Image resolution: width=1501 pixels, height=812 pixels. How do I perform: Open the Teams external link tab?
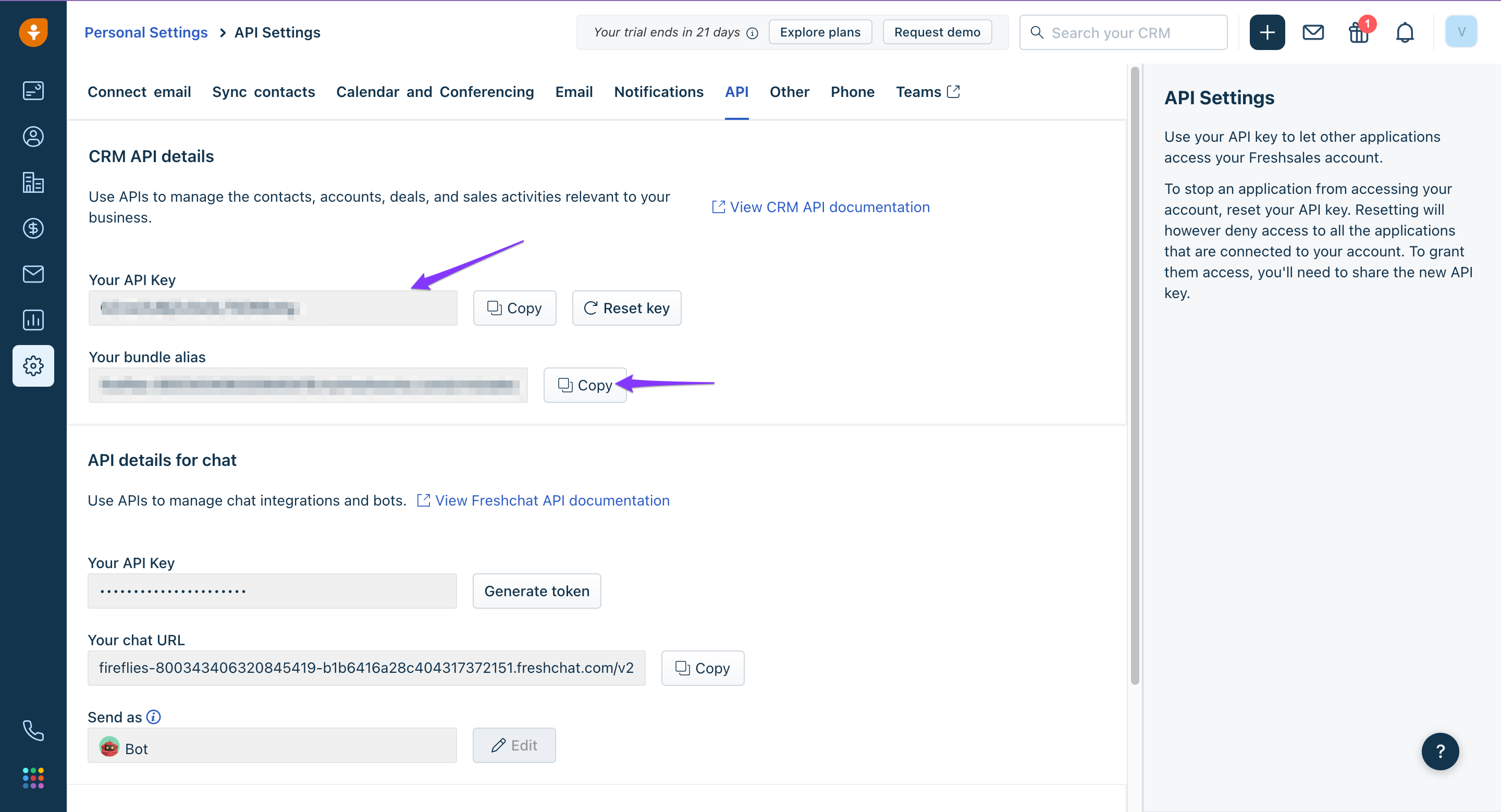pyautogui.click(x=928, y=92)
